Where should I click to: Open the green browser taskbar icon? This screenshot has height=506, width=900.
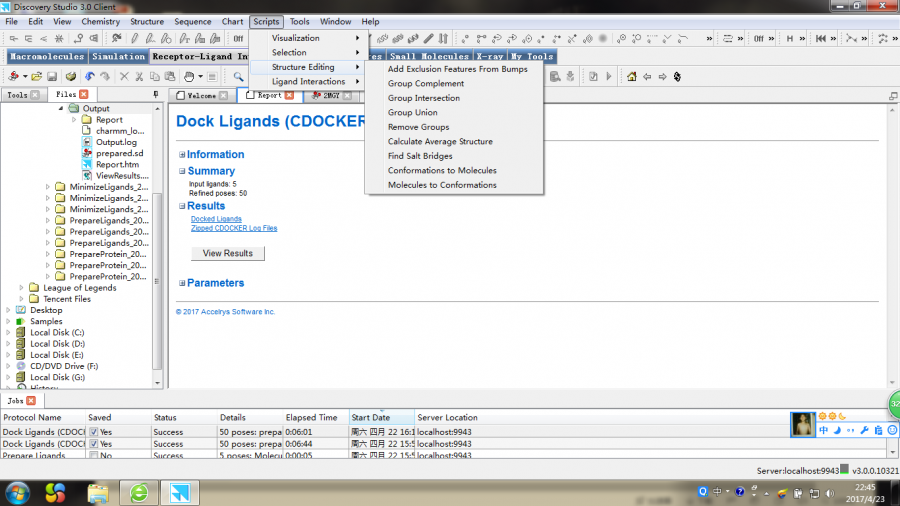[139, 493]
